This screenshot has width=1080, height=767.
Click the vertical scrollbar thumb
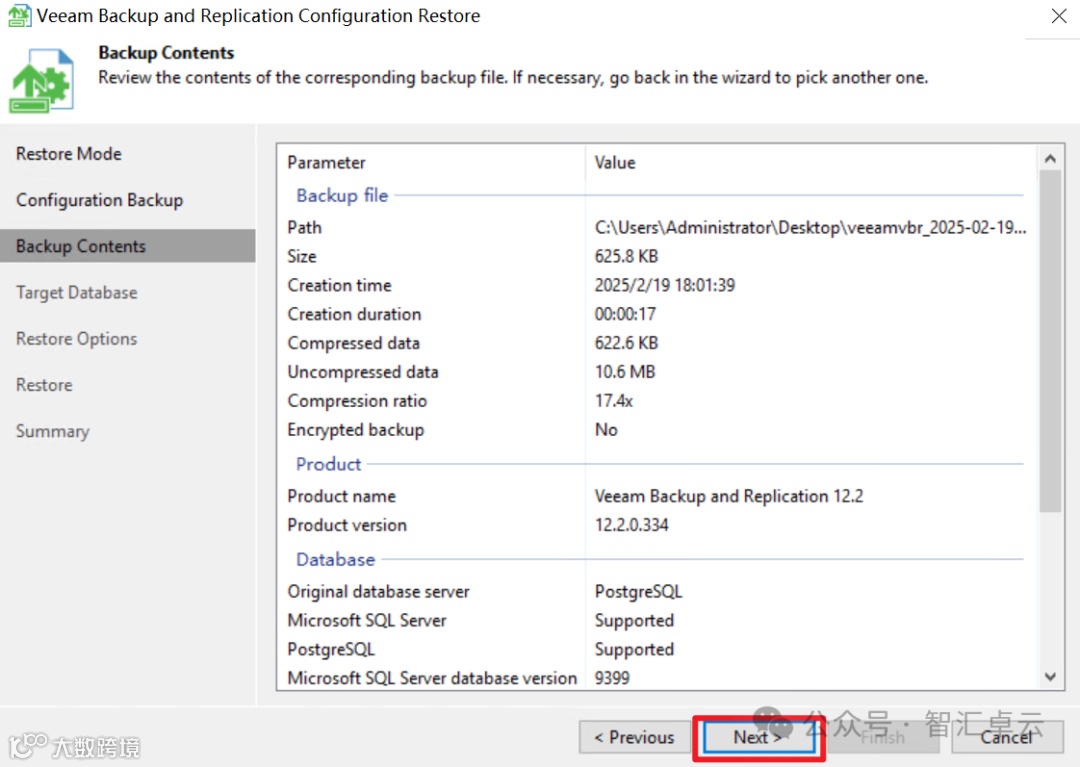(x=1050, y=341)
